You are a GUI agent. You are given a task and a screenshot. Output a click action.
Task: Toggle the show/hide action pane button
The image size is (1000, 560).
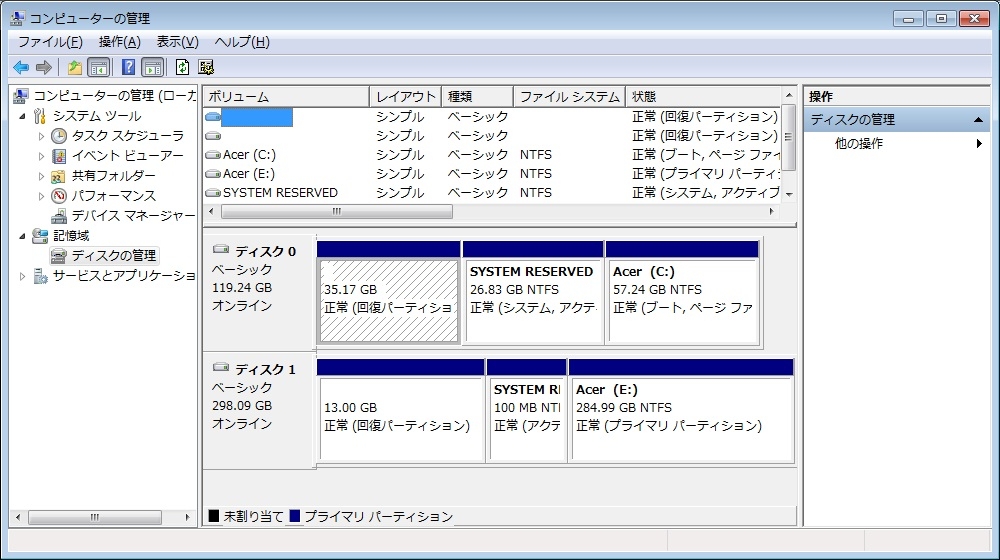tap(152, 67)
